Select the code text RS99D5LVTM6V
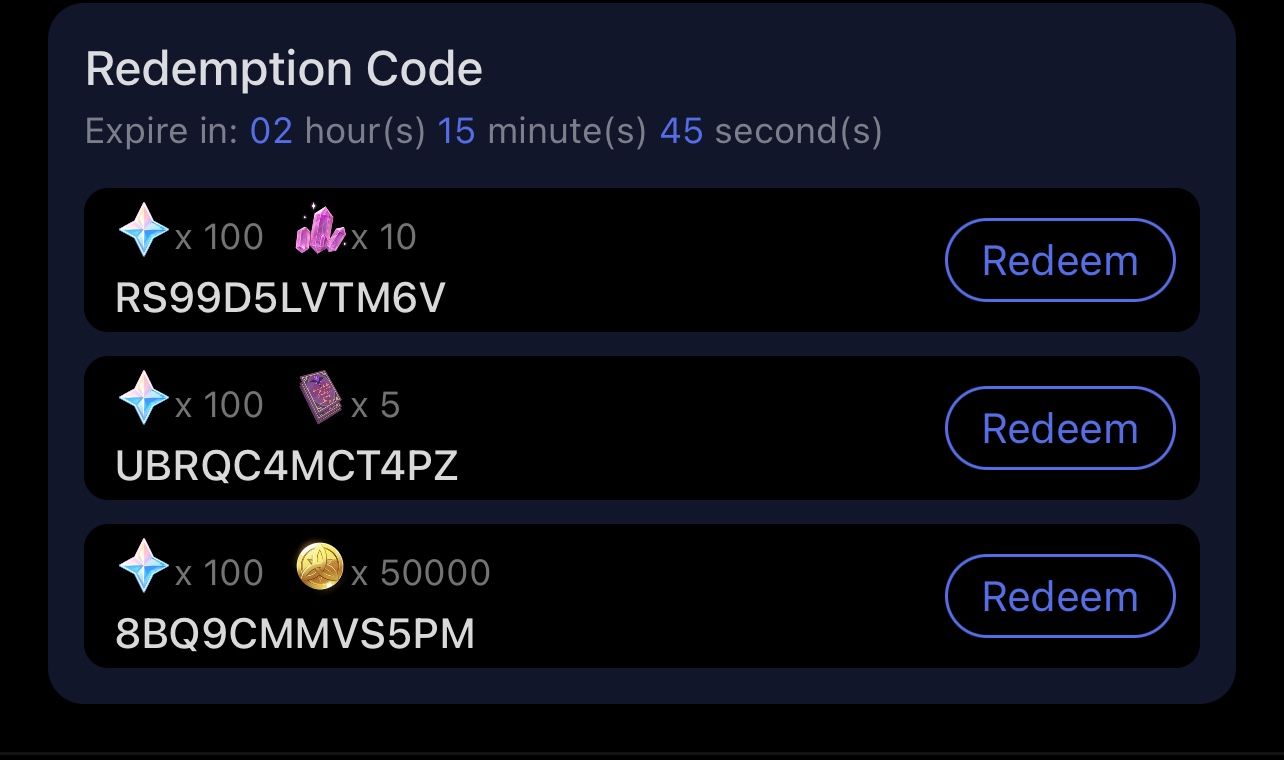This screenshot has width=1284, height=760. [x=280, y=298]
